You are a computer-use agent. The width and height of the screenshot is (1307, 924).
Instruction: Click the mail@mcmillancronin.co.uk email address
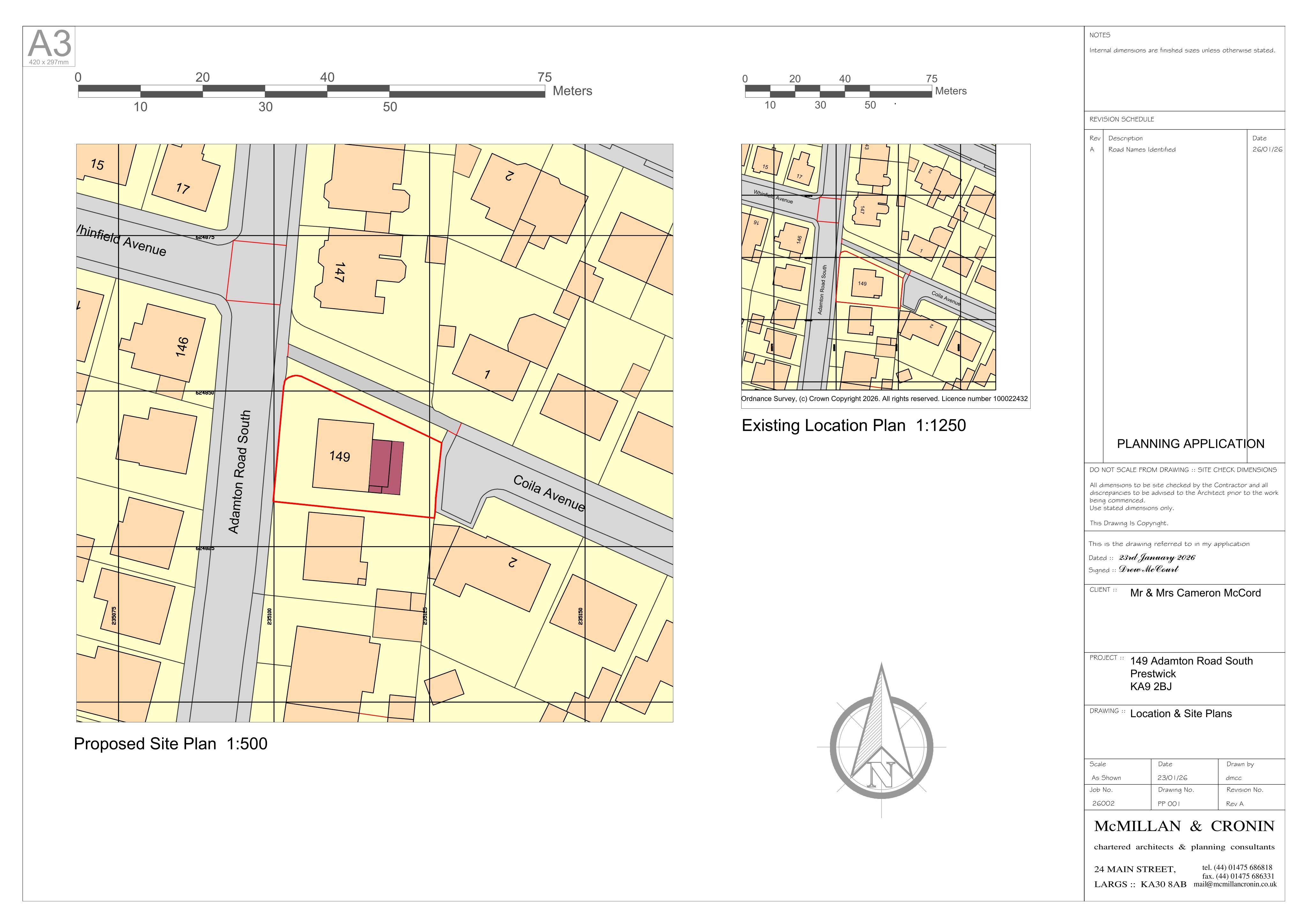(x=1235, y=884)
